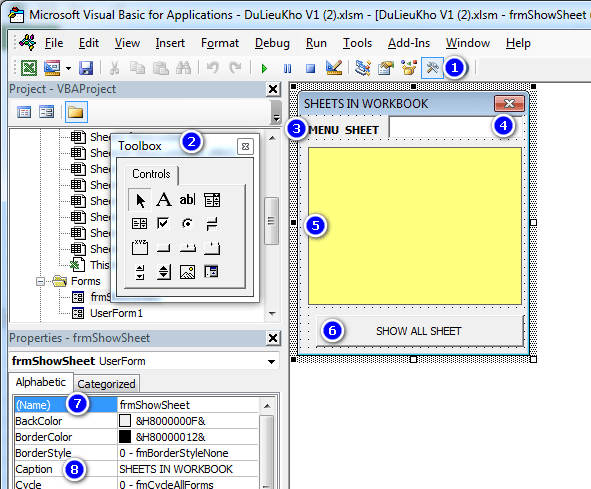The height and width of the screenshot is (489, 591).
Task: Select the OptionButton control in Toolbox
Action: click(x=187, y=224)
